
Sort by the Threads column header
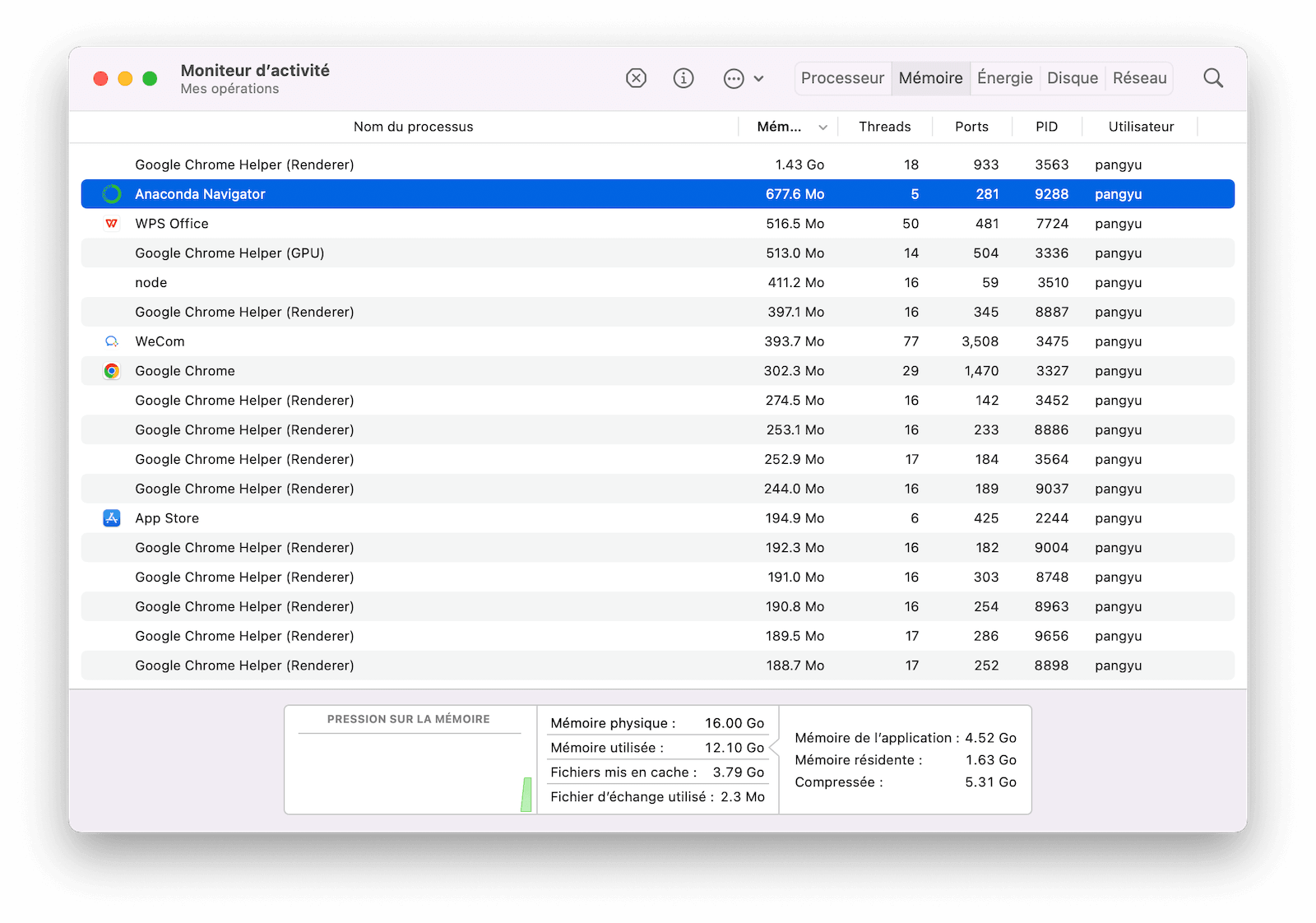click(x=885, y=127)
